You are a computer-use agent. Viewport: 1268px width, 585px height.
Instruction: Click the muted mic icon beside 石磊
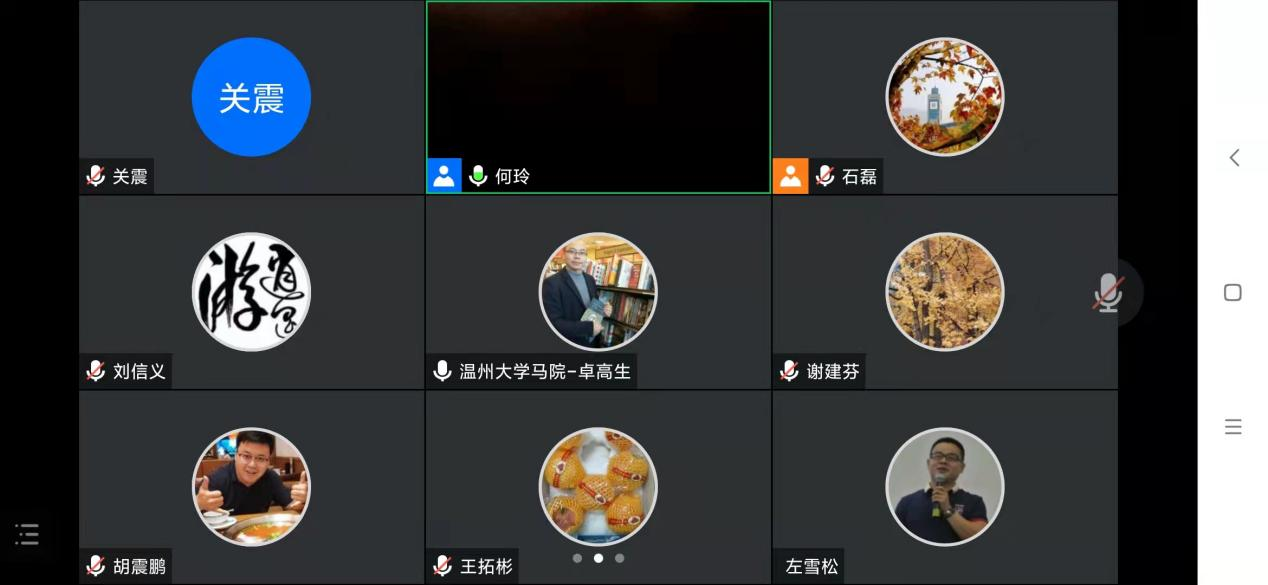coord(825,176)
